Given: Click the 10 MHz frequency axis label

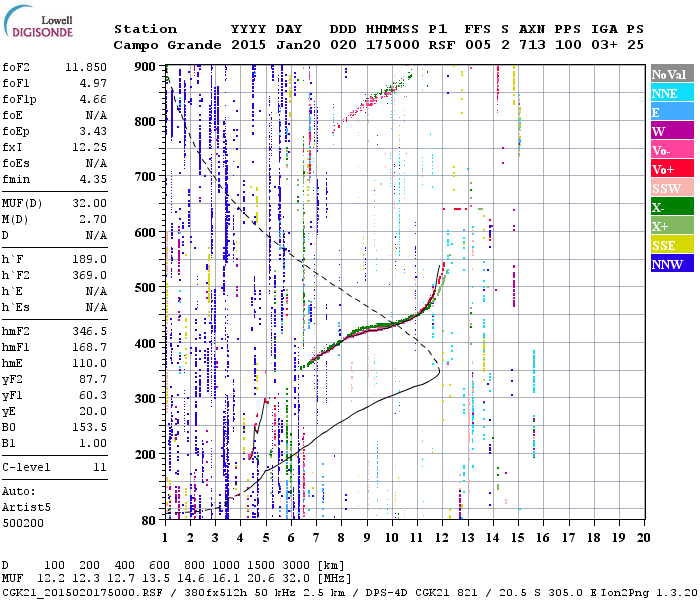Looking at the screenshot, I should point(392,538).
